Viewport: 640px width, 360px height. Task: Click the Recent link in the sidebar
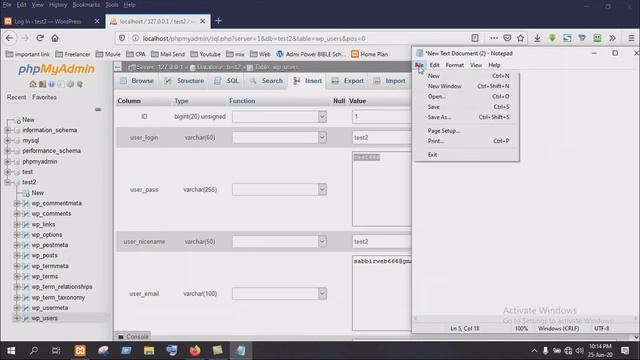point(16,97)
